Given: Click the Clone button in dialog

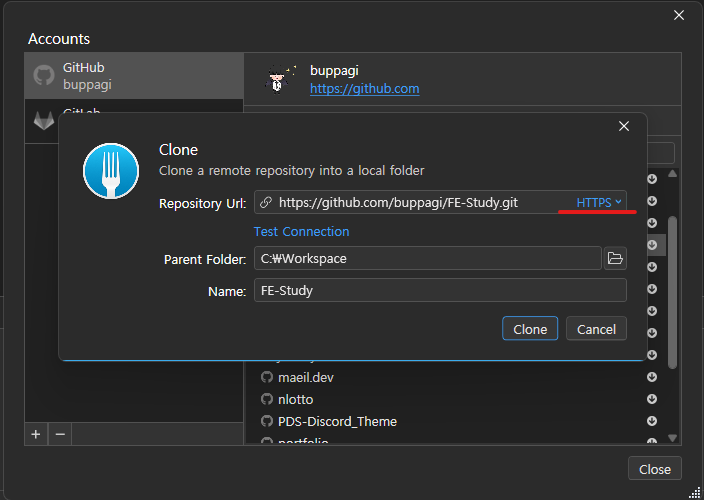Looking at the screenshot, I should [x=530, y=329].
